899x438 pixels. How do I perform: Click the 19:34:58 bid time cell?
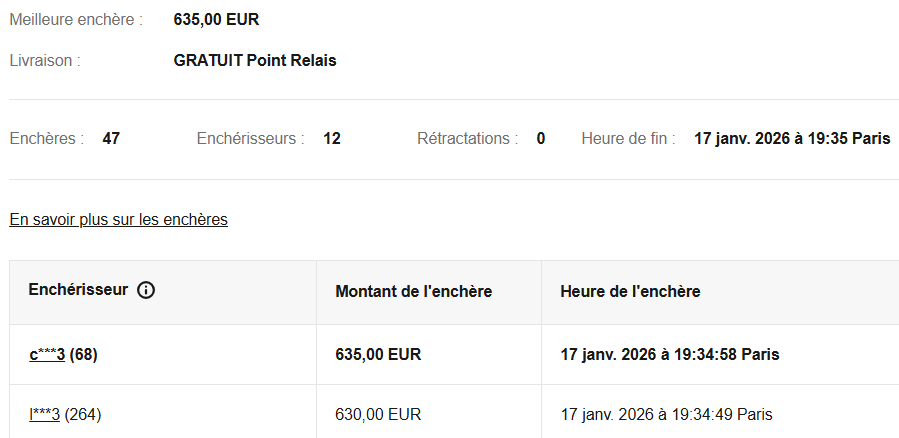(670, 354)
